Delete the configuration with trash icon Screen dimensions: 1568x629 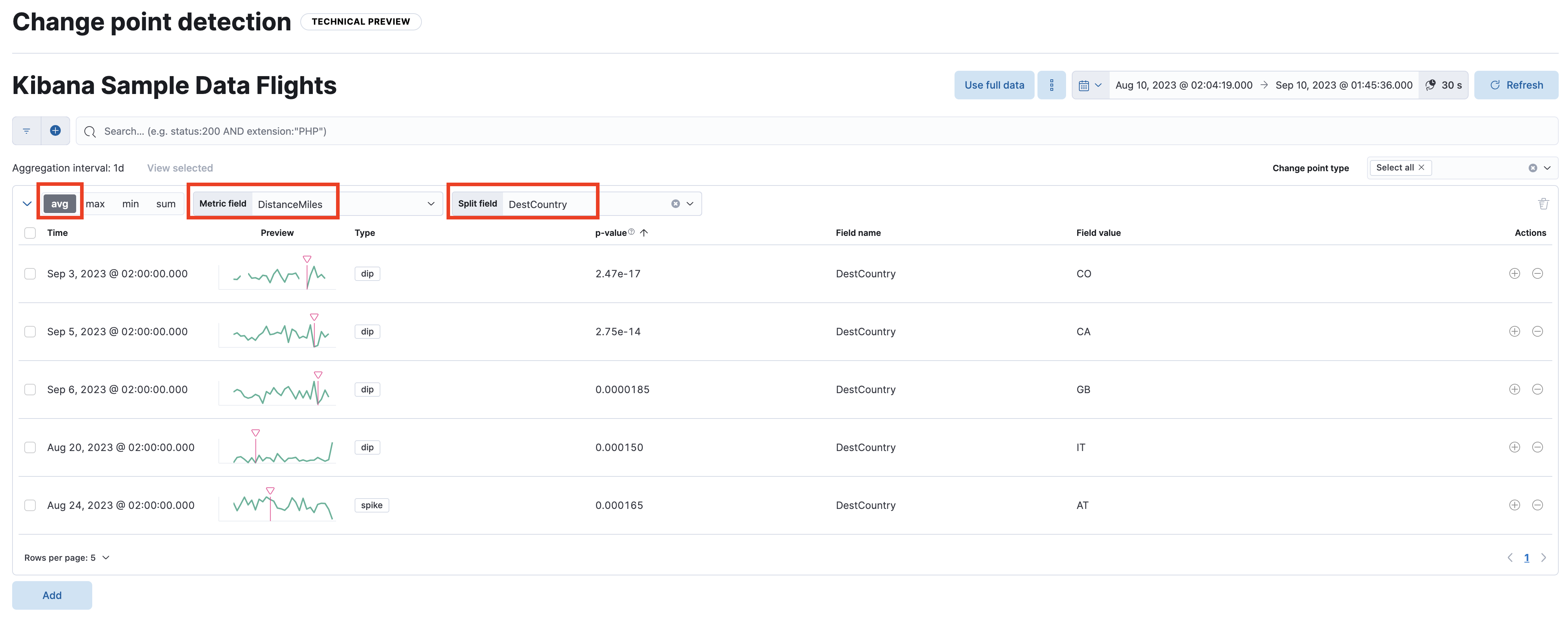tap(1543, 204)
